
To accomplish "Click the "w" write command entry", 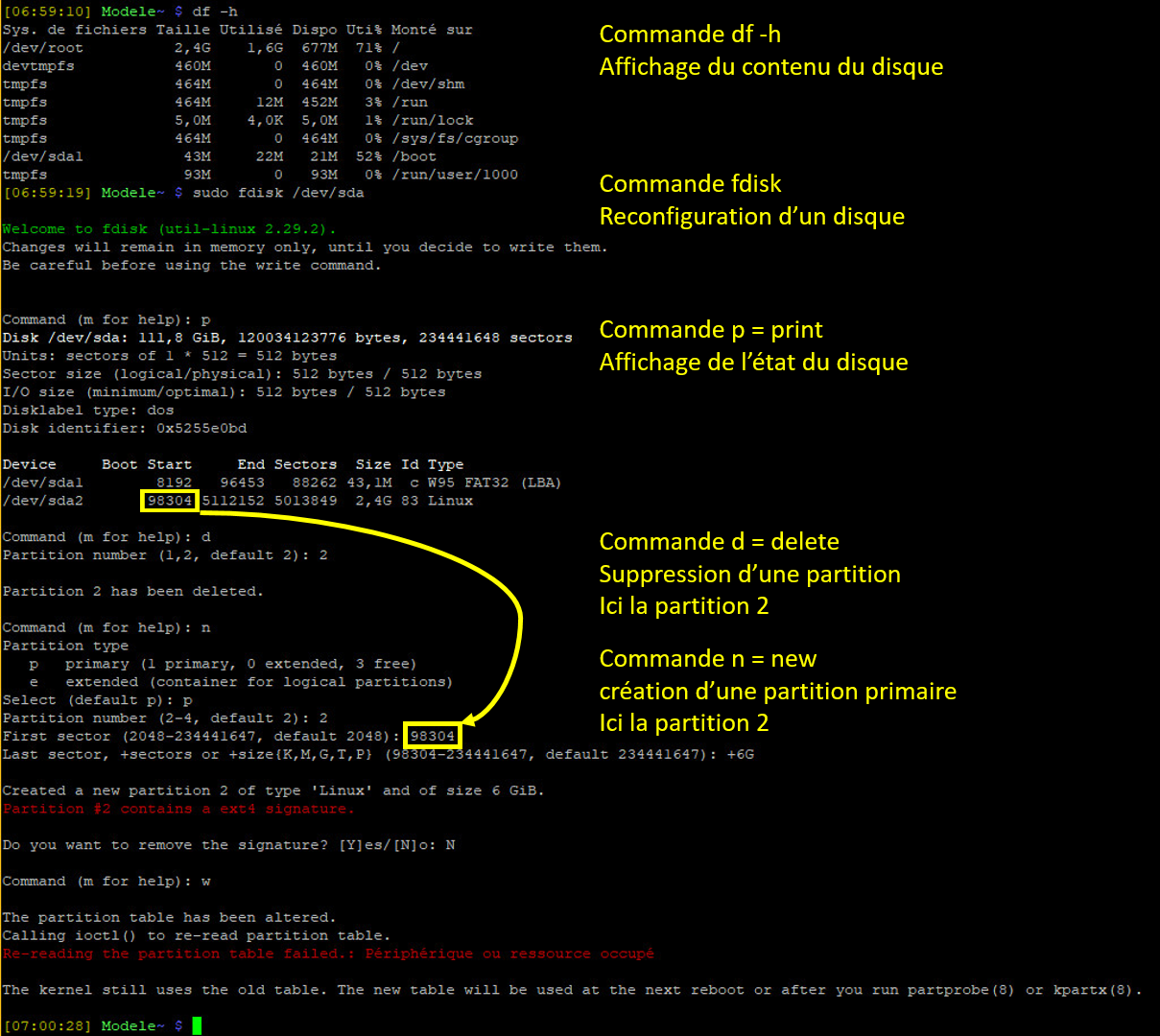I will 205,881.
